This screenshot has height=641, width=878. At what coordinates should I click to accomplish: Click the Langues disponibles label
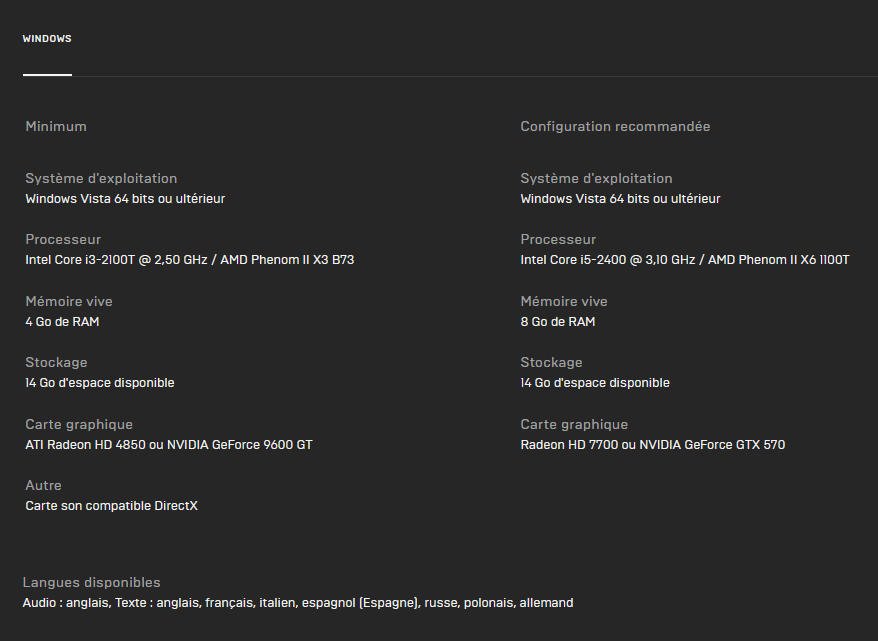point(91,582)
